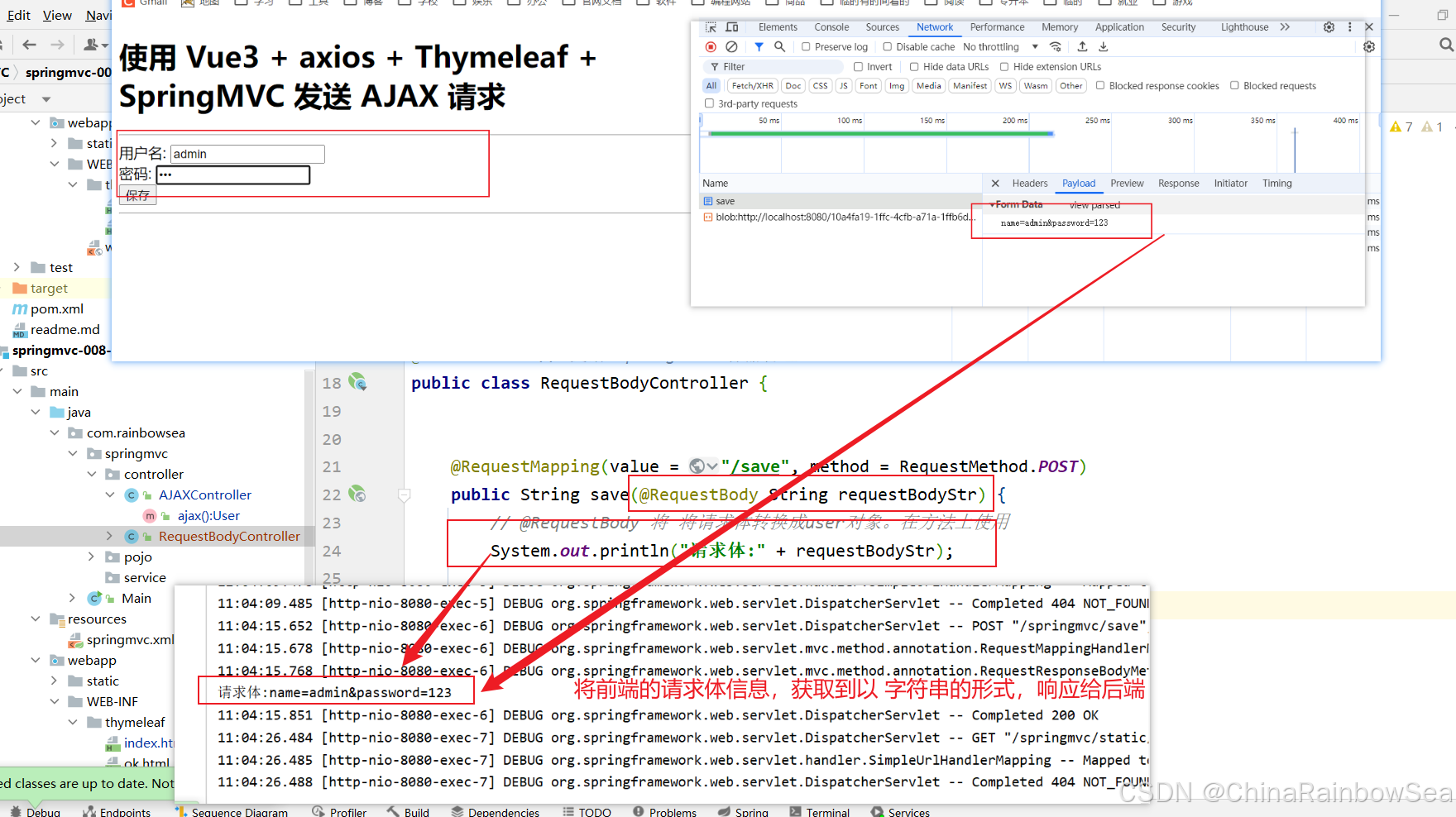Toggle the blue filter funnel icon
The width and height of the screenshot is (1456, 817).
759,47
